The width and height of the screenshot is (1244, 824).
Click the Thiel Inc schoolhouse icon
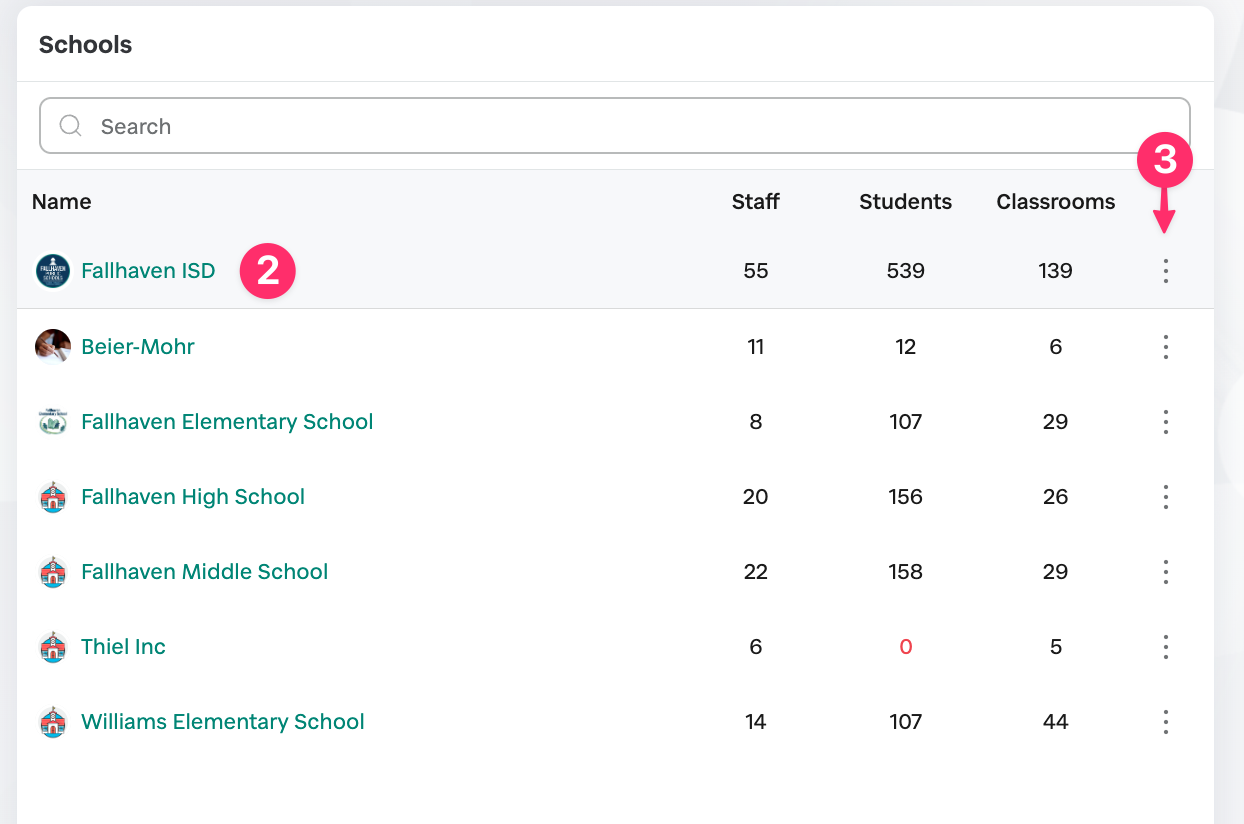tap(53, 647)
